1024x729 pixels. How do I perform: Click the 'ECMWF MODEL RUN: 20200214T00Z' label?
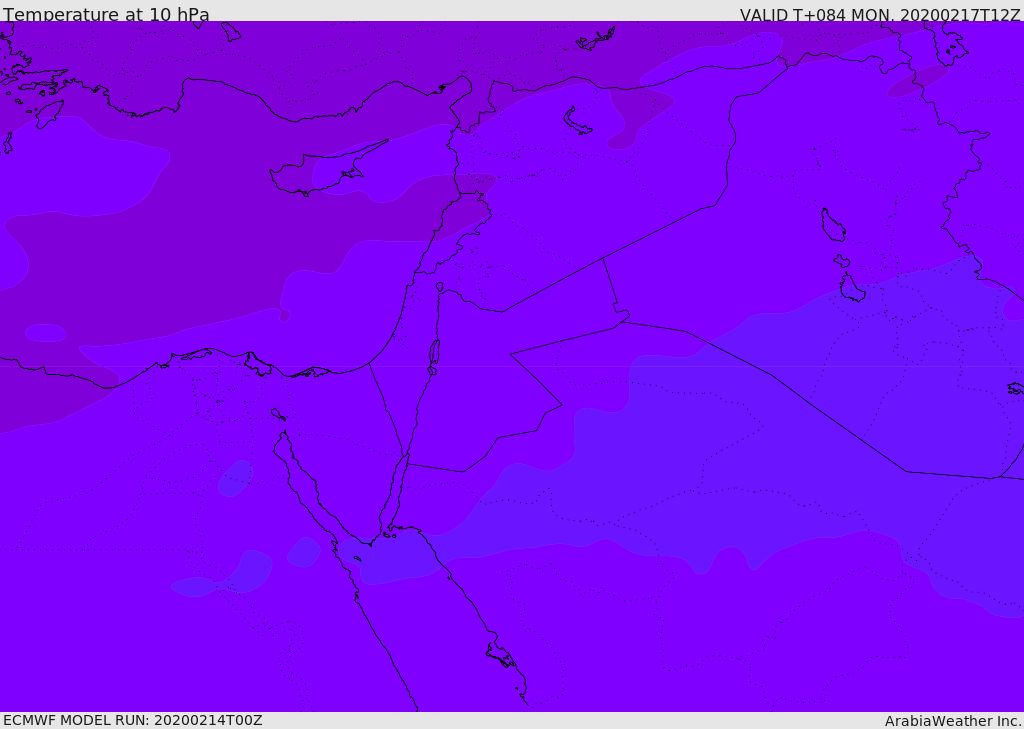(133, 720)
